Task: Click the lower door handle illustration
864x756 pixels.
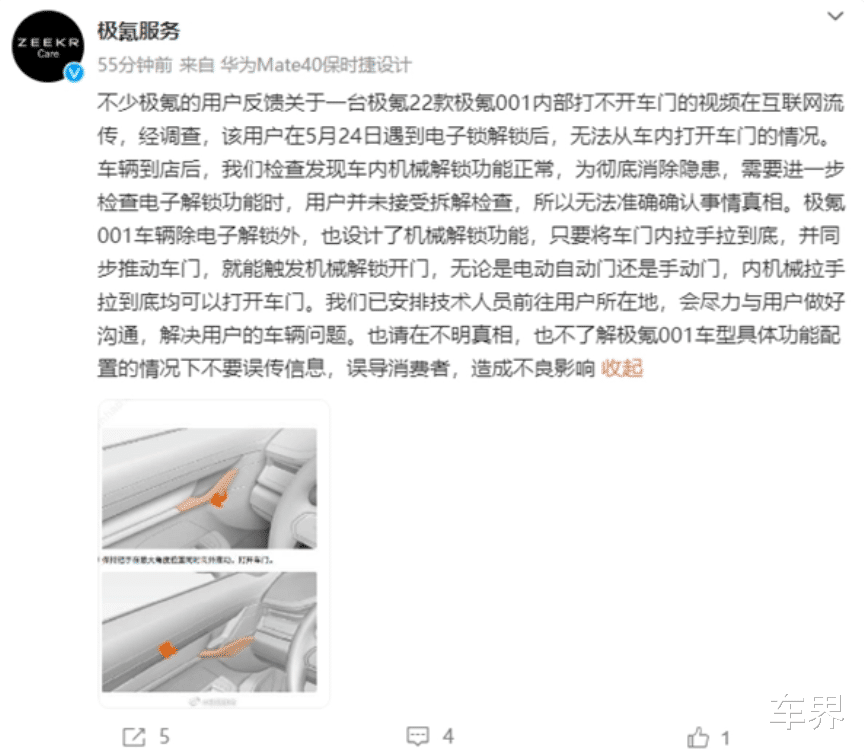Action: (x=209, y=632)
